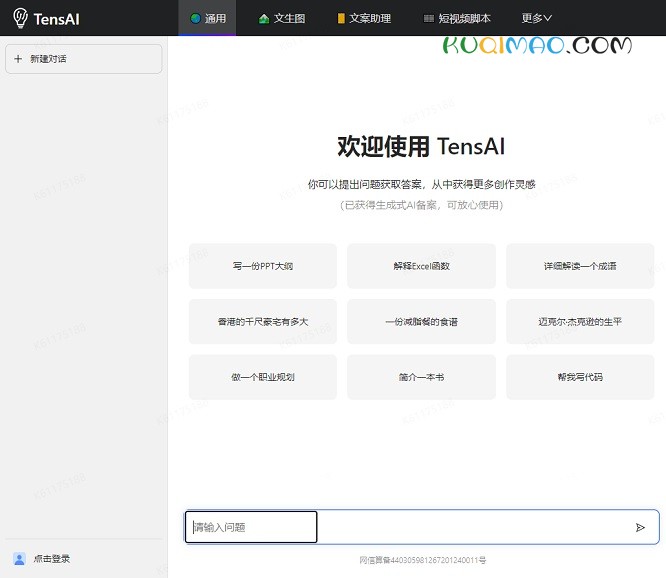Viewport: 666px width, 578px height.
Task: Click the send arrow icon
Action: [x=640, y=527]
